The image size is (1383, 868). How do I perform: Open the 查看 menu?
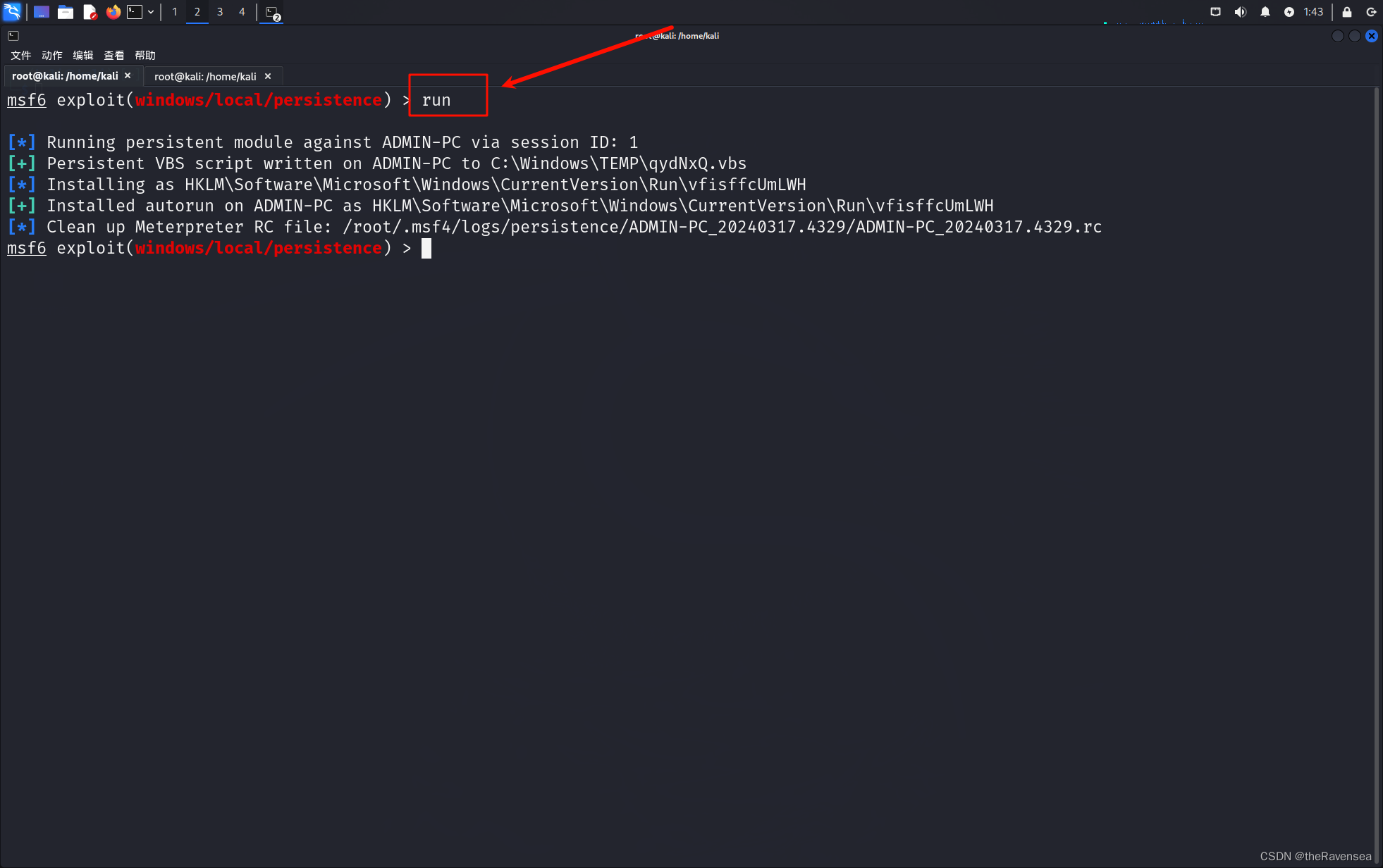[114, 56]
